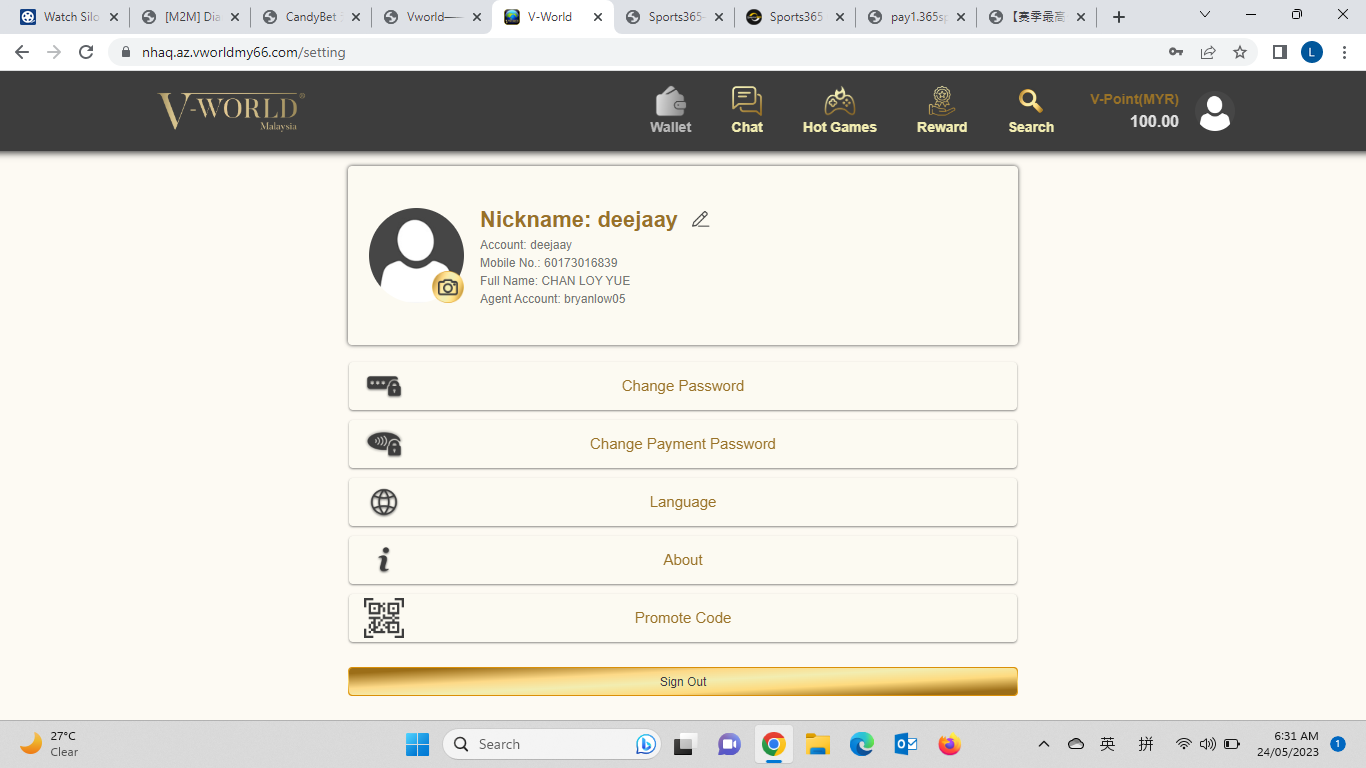Image resolution: width=1366 pixels, height=768 pixels.
Task: Open the Language settings
Action: coord(683,502)
